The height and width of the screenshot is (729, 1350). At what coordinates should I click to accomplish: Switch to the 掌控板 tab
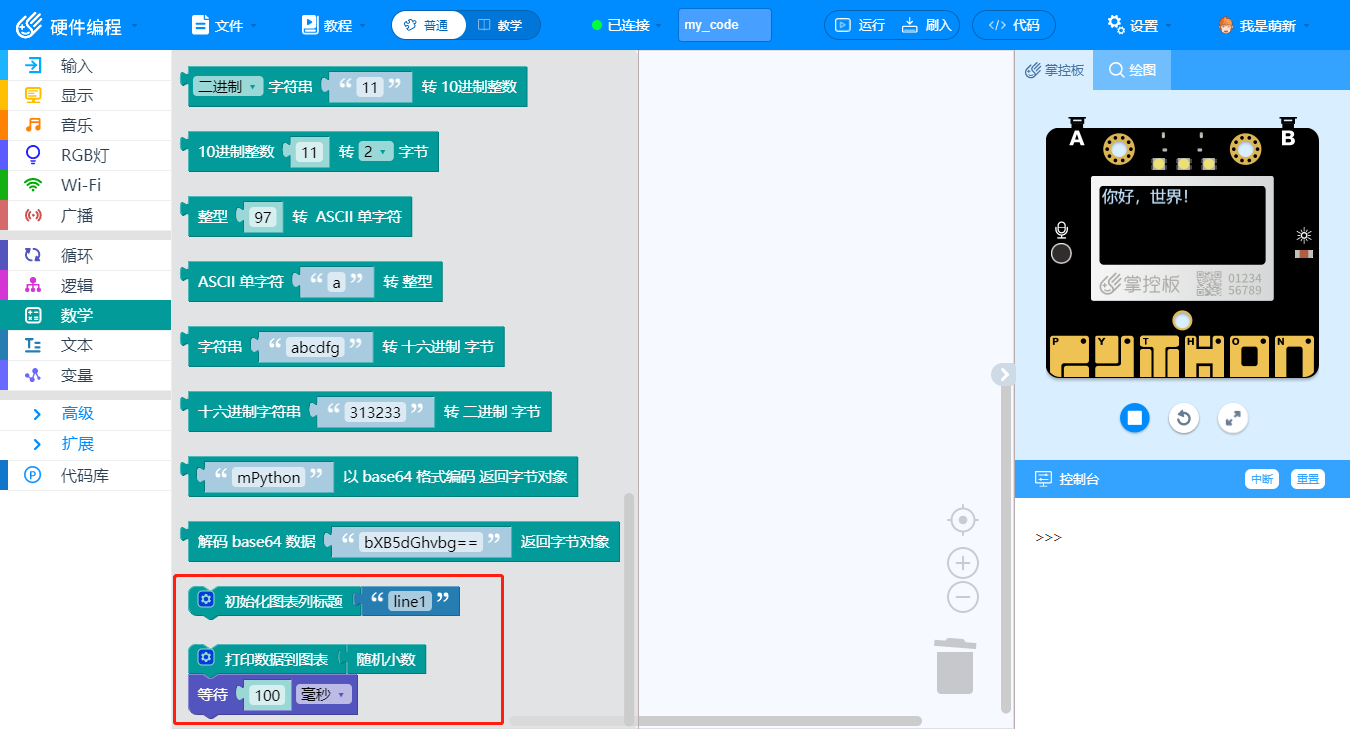(x=1054, y=70)
